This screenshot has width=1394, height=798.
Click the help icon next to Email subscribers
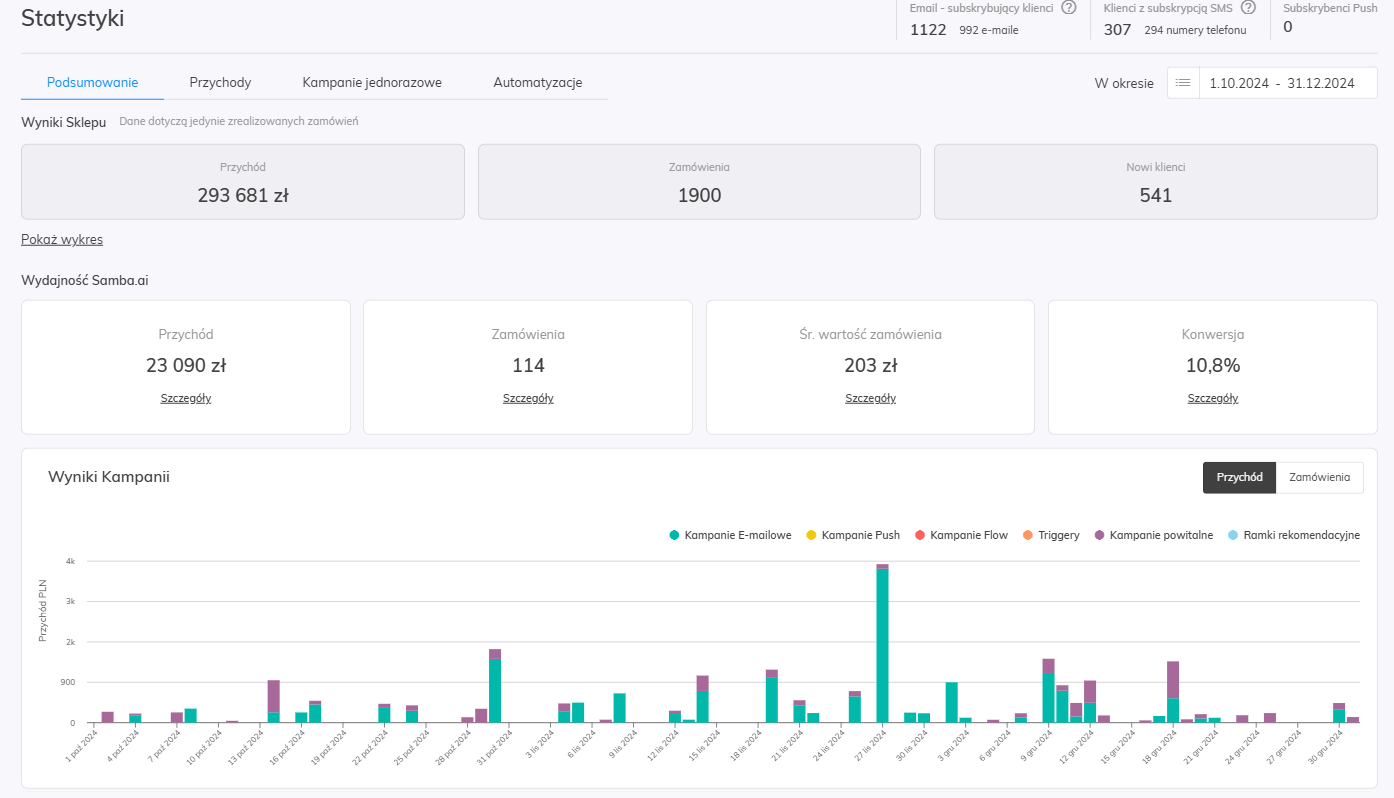pyautogui.click(x=1068, y=8)
